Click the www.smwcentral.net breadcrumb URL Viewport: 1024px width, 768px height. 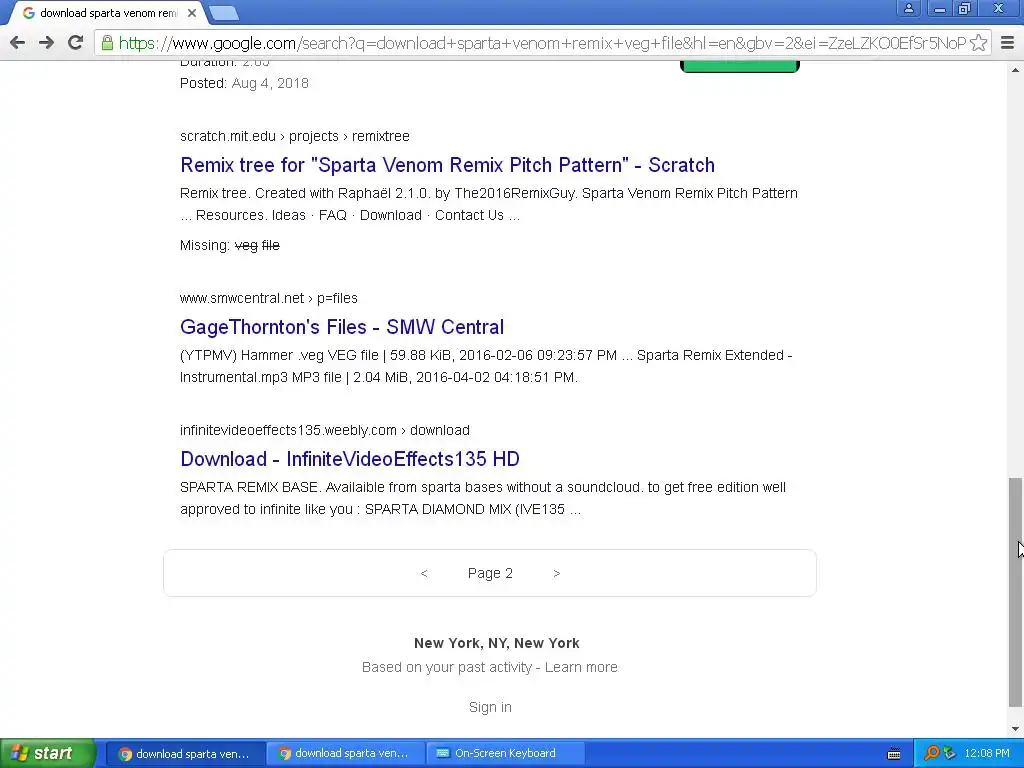pos(268,298)
